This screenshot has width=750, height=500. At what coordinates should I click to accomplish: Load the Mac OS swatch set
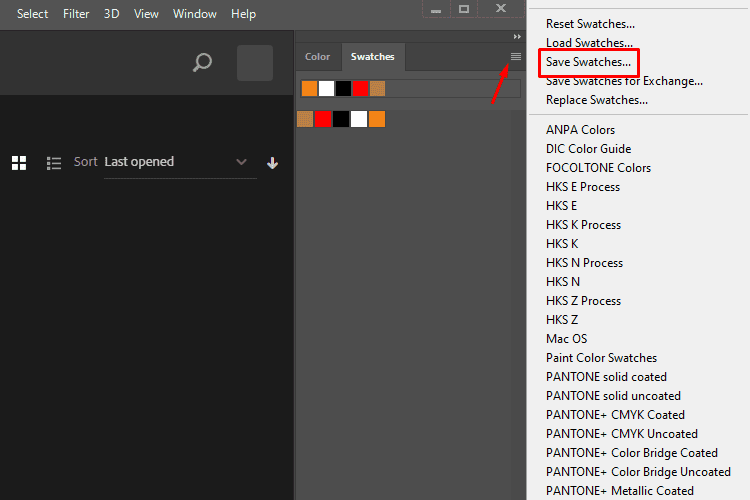coord(566,339)
